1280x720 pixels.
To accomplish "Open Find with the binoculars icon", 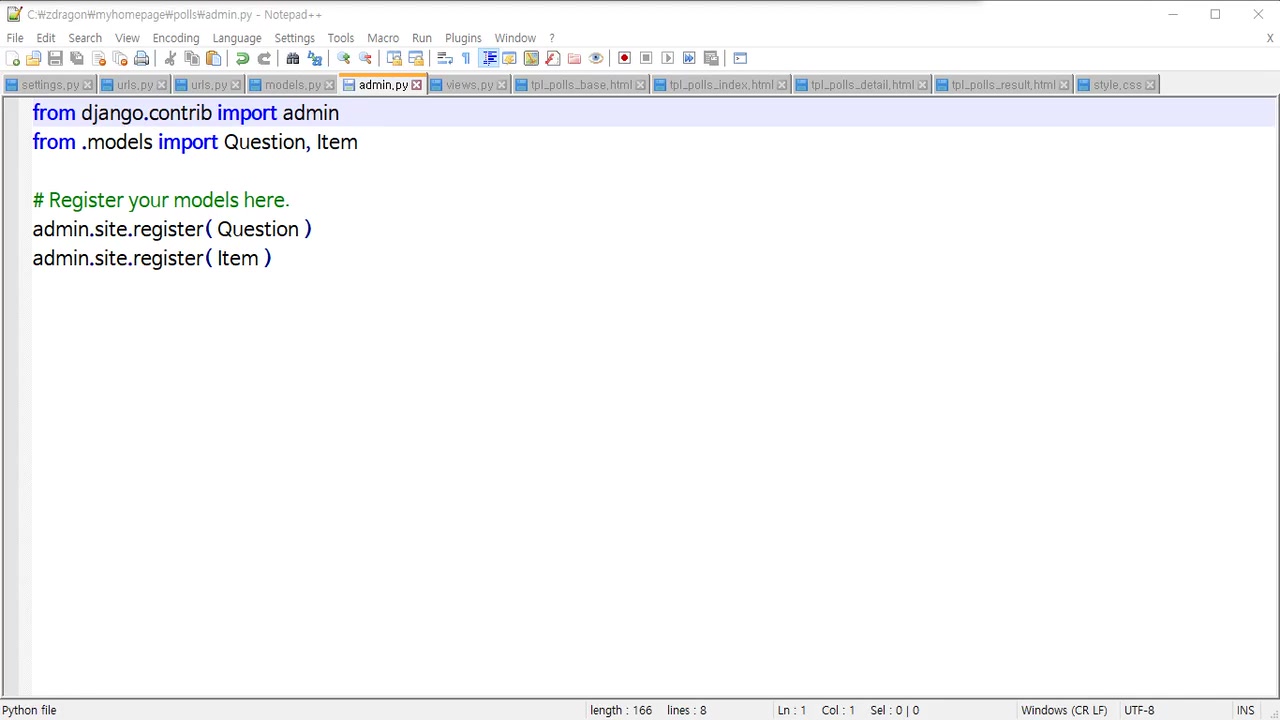I will point(293,58).
